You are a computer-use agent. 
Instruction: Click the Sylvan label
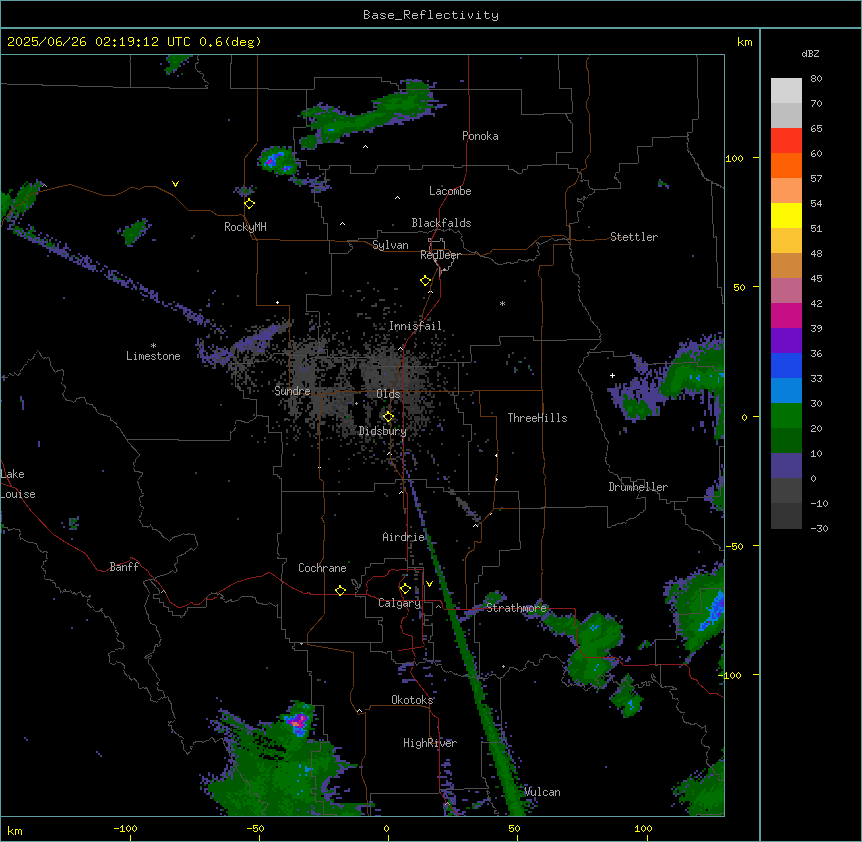click(390, 245)
